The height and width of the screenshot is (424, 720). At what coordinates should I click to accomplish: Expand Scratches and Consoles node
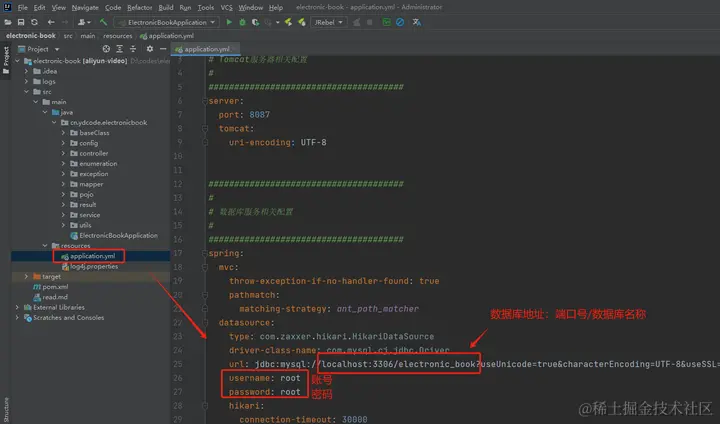point(17,317)
